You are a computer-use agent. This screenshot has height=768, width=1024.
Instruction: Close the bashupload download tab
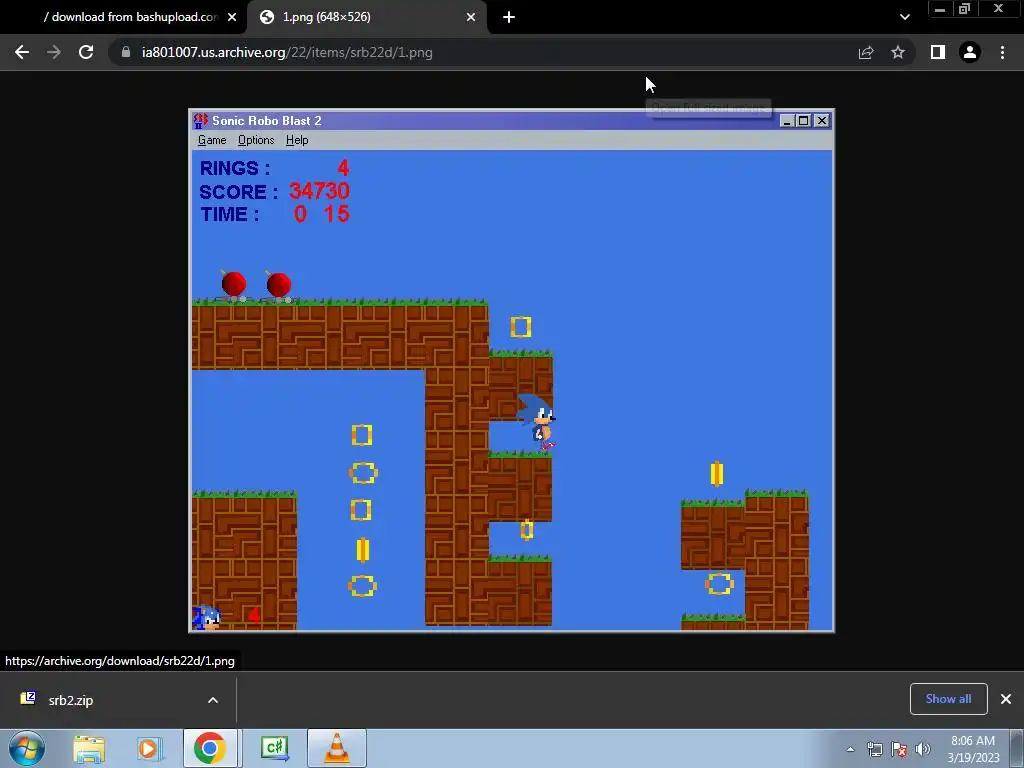click(232, 17)
